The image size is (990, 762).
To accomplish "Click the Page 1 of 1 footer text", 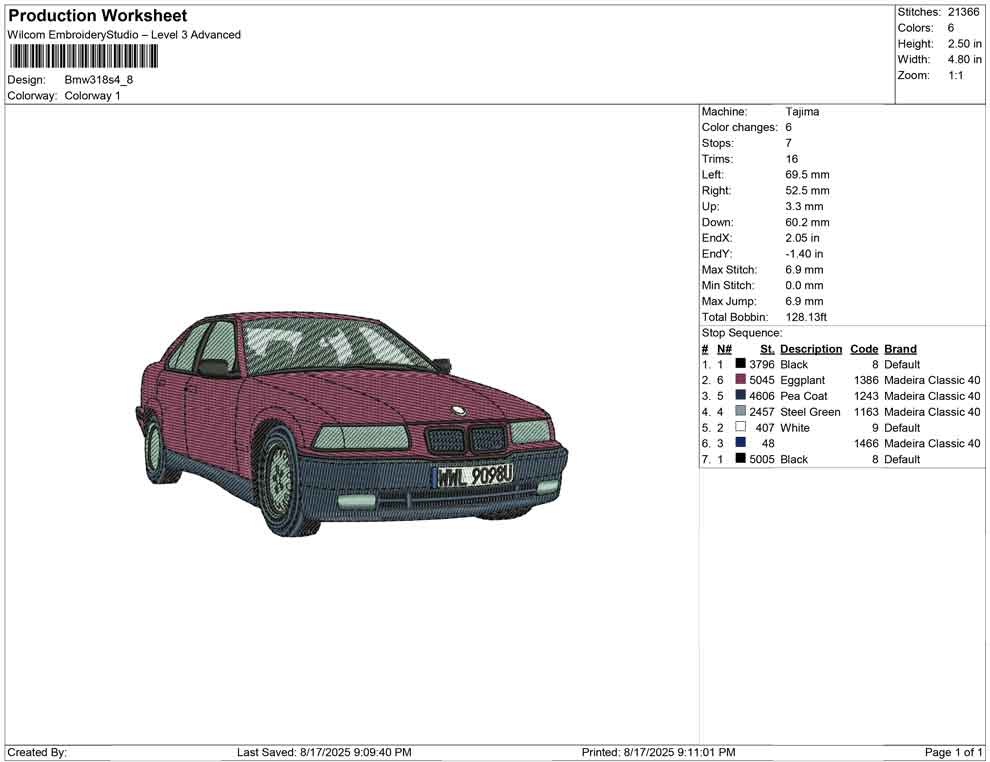I will pyautogui.click(x=954, y=752).
